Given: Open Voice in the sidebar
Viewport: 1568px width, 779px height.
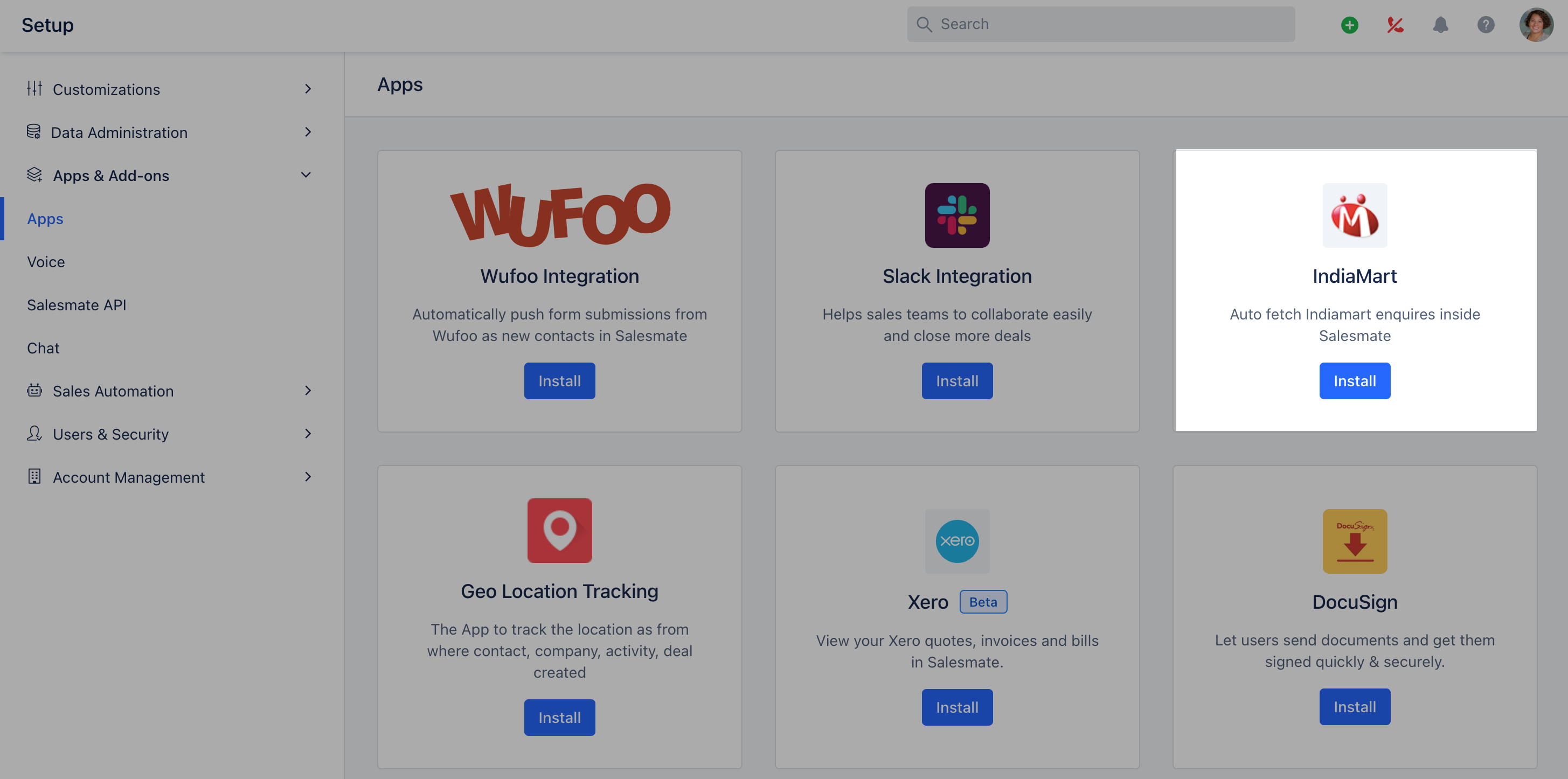Looking at the screenshot, I should point(46,262).
